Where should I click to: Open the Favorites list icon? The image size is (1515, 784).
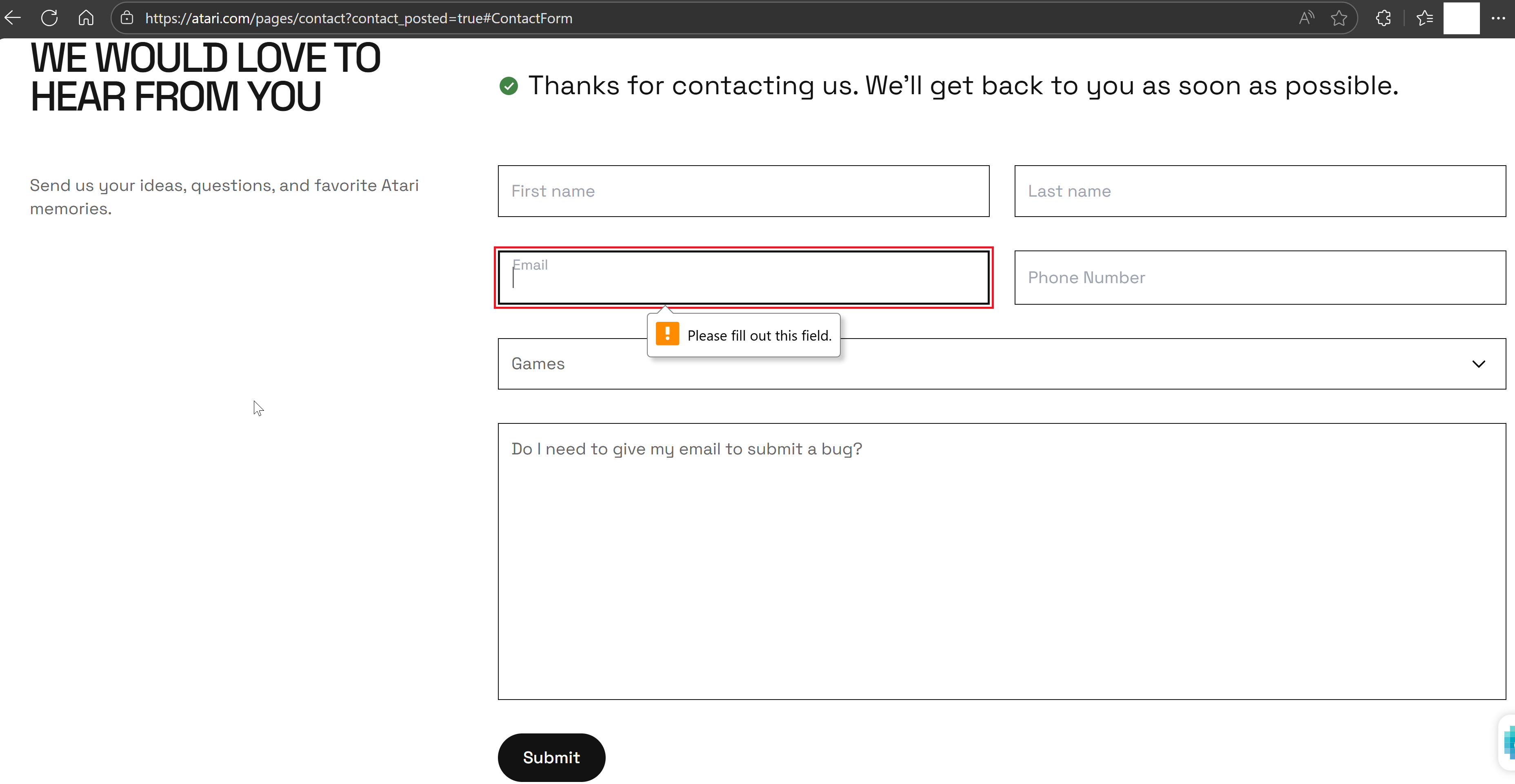1424,18
